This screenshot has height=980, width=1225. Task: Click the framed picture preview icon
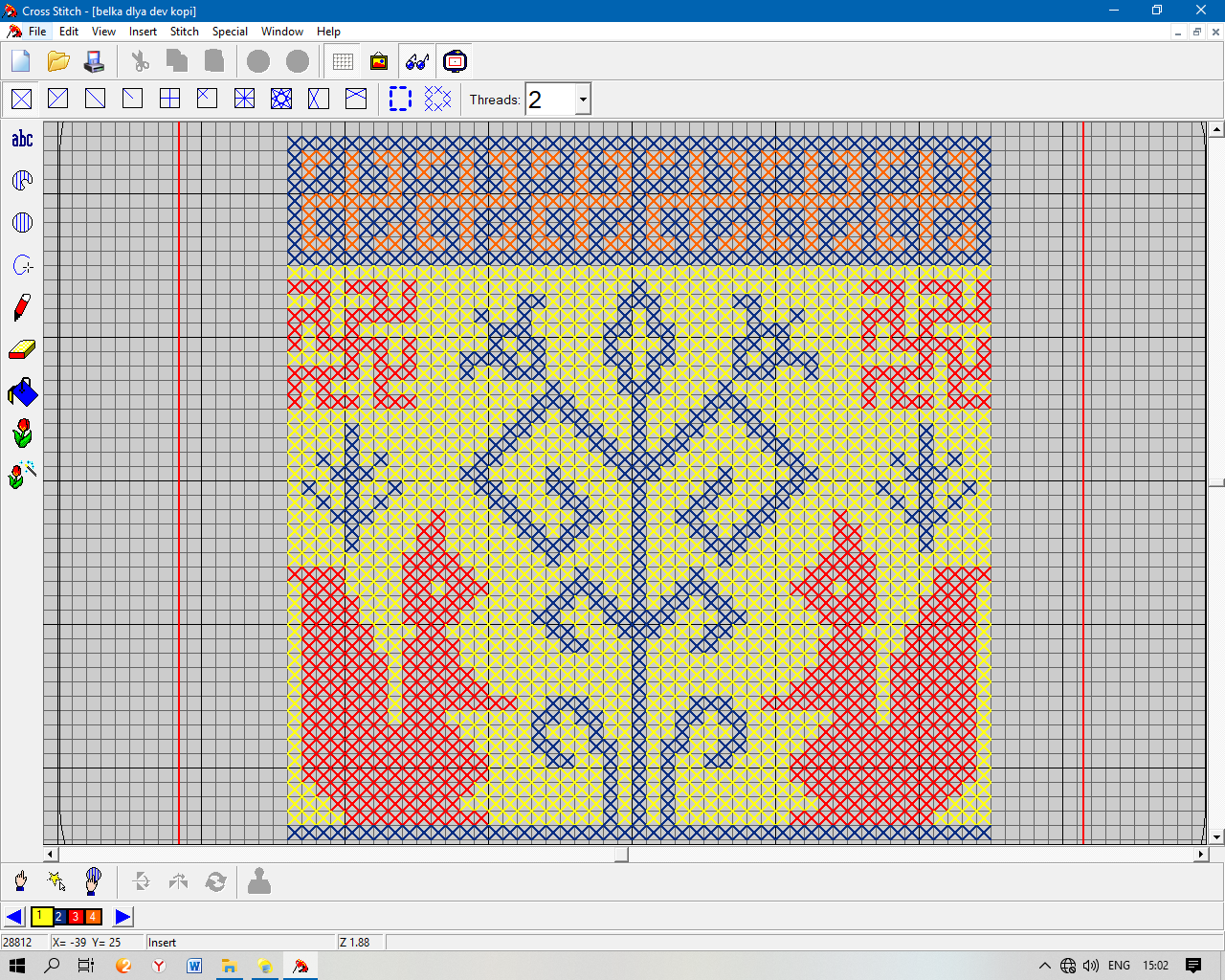[379, 62]
